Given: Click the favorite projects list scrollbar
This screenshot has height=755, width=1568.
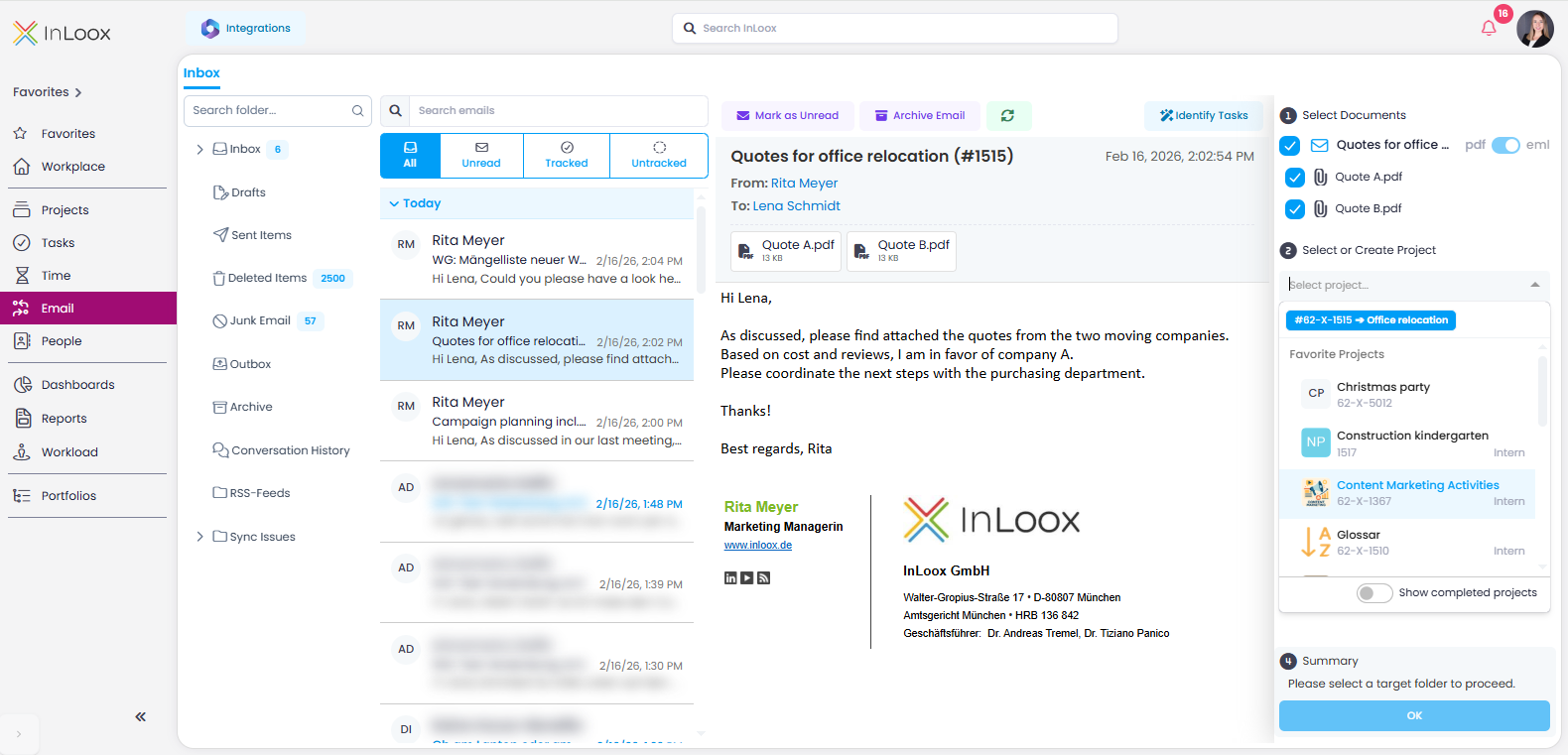Looking at the screenshot, I should click(1542, 392).
